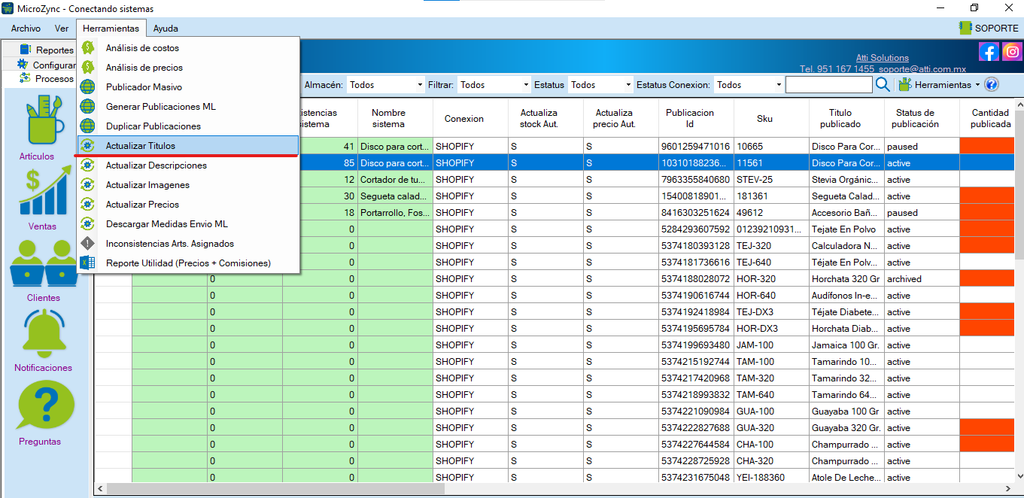The image size is (1024, 498).
Task: Click the Configuraciones gear icon
Action: (23, 64)
